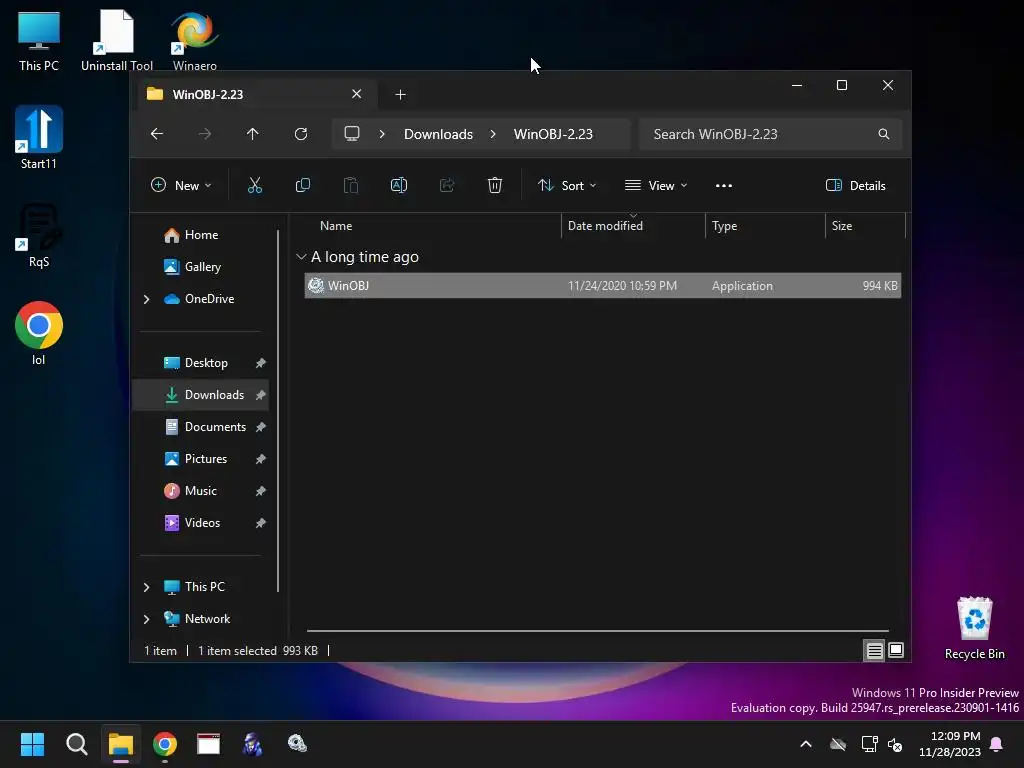Image resolution: width=1024 pixels, height=768 pixels.
Task: Click the Share icon in toolbar
Action: point(447,185)
